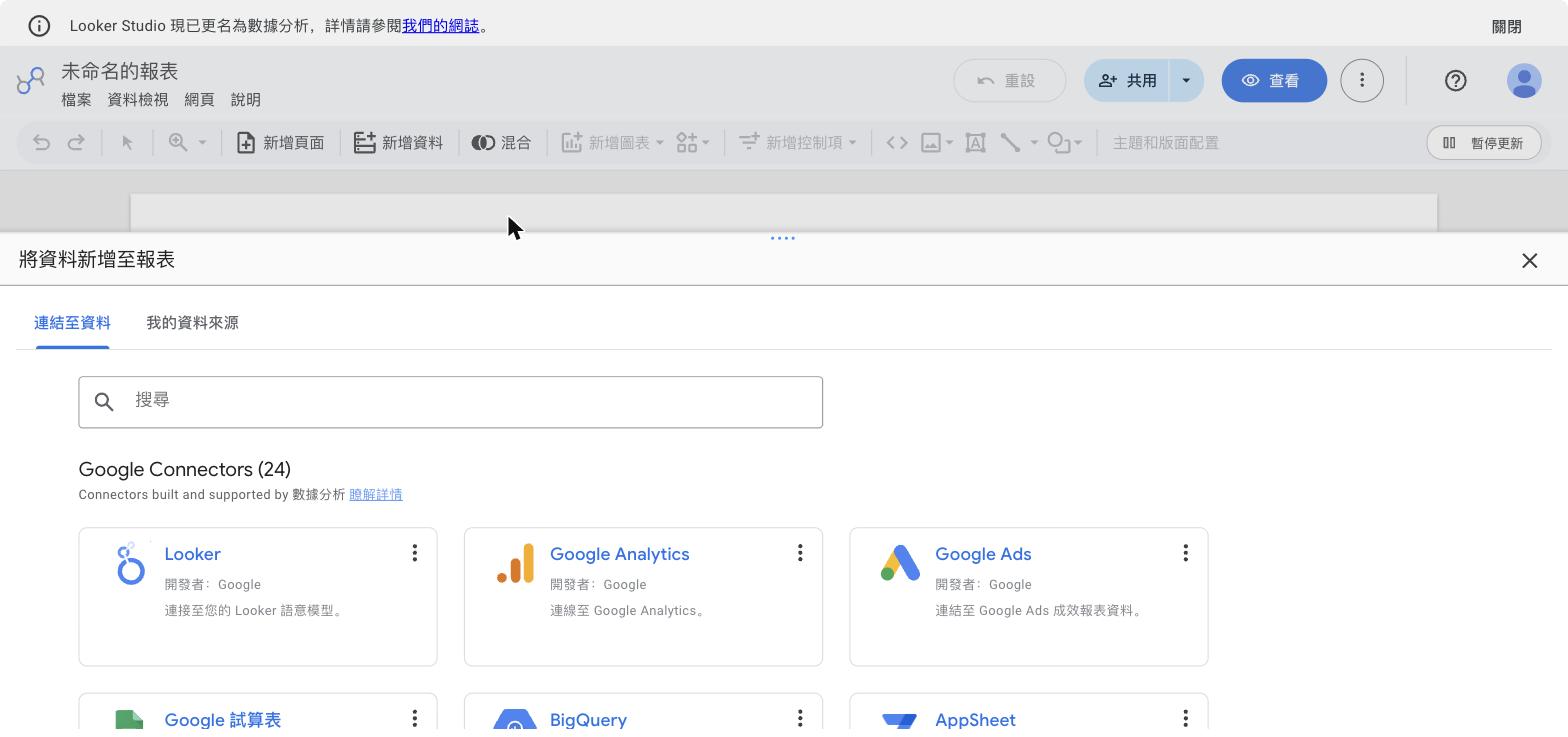Expand the share button dropdown arrow
1568x737 pixels.
(1186, 81)
